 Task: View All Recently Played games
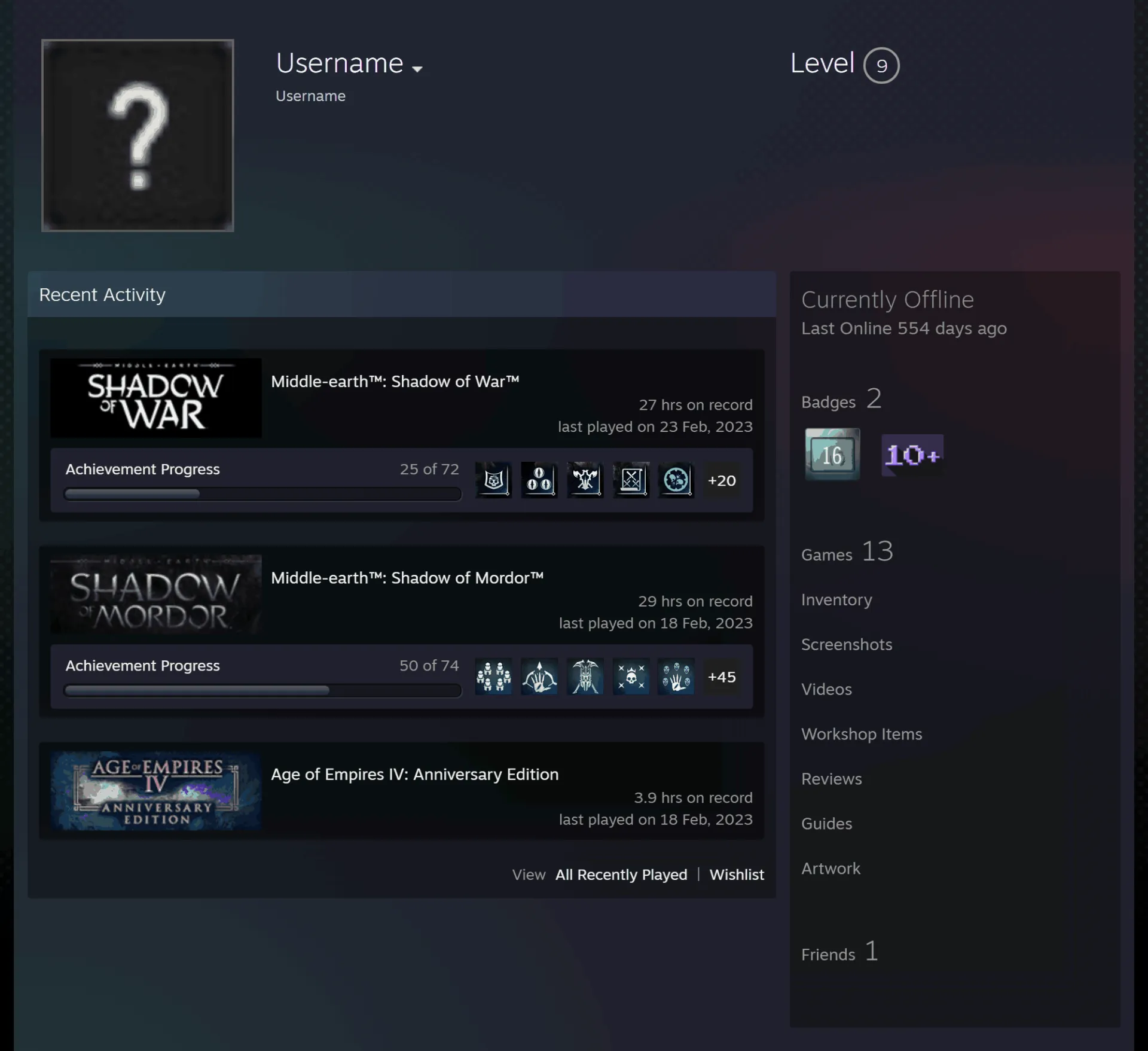621,875
